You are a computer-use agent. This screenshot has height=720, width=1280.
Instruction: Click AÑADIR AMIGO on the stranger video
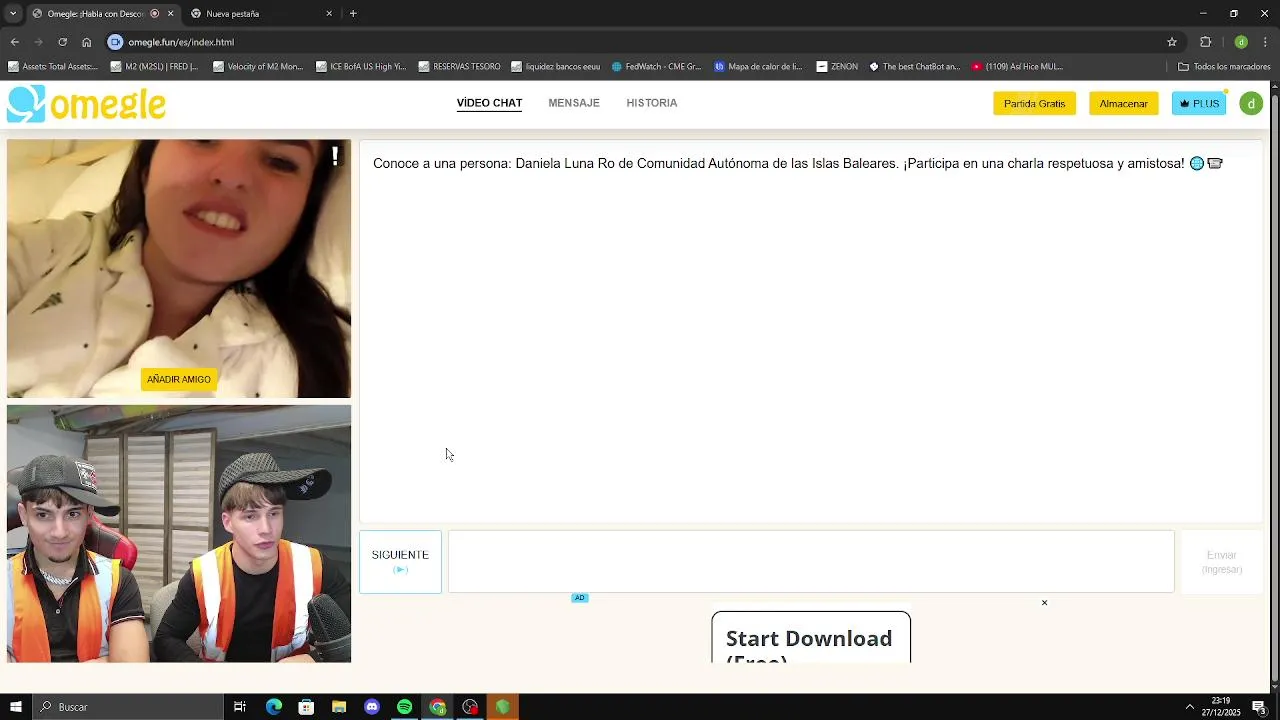[179, 379]
